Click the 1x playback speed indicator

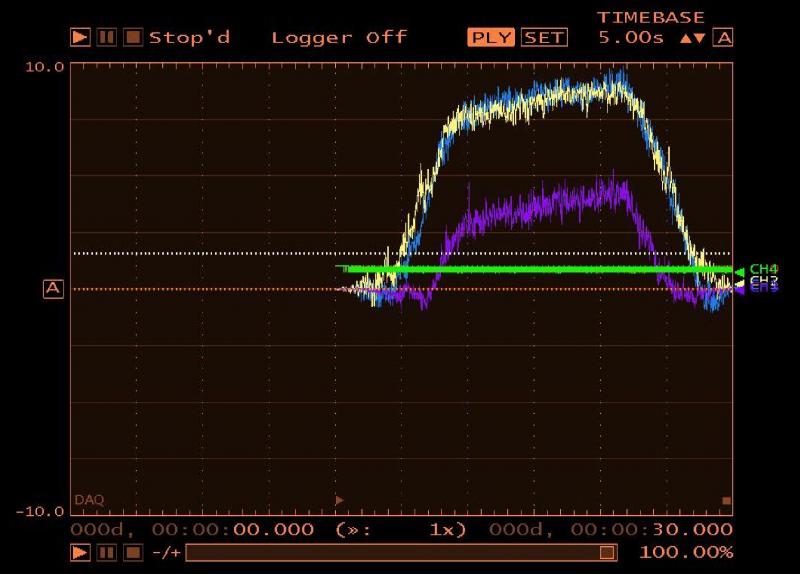[441, 529]
